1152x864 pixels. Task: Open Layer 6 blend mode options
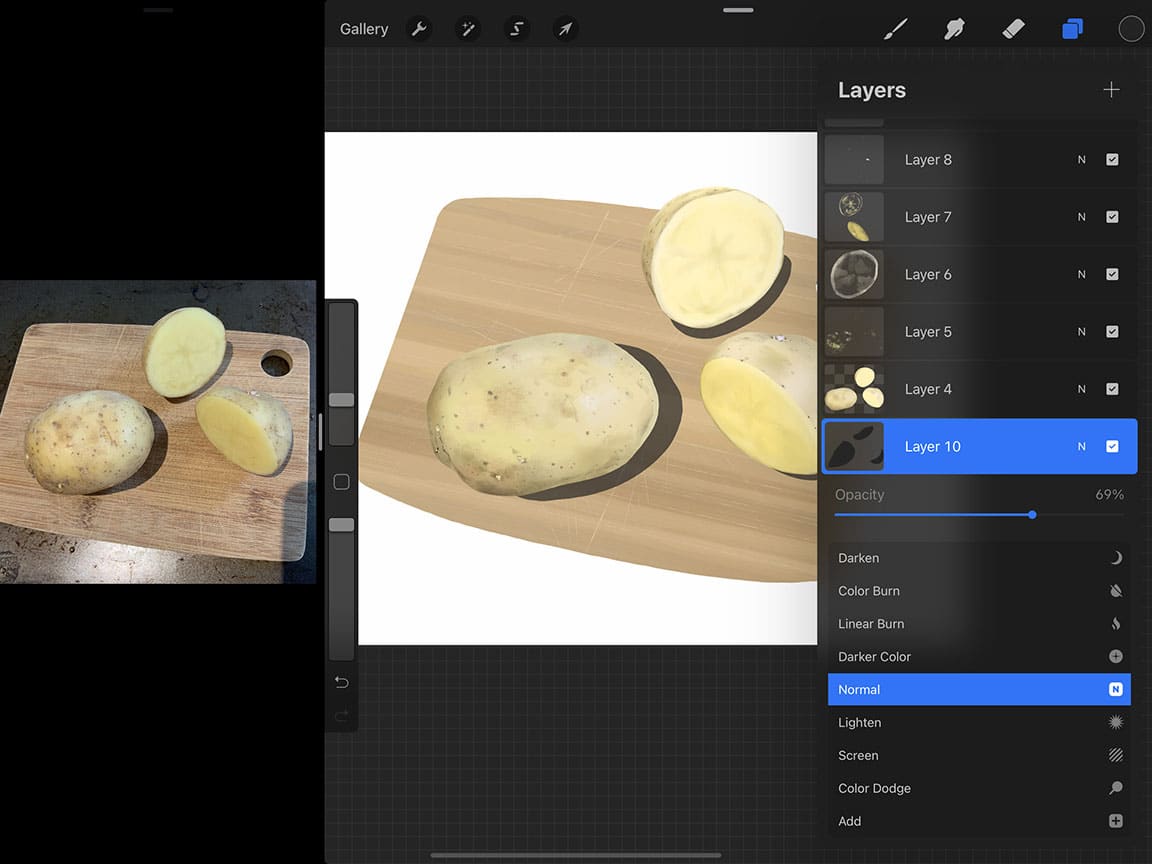[x=1081, y=274]
